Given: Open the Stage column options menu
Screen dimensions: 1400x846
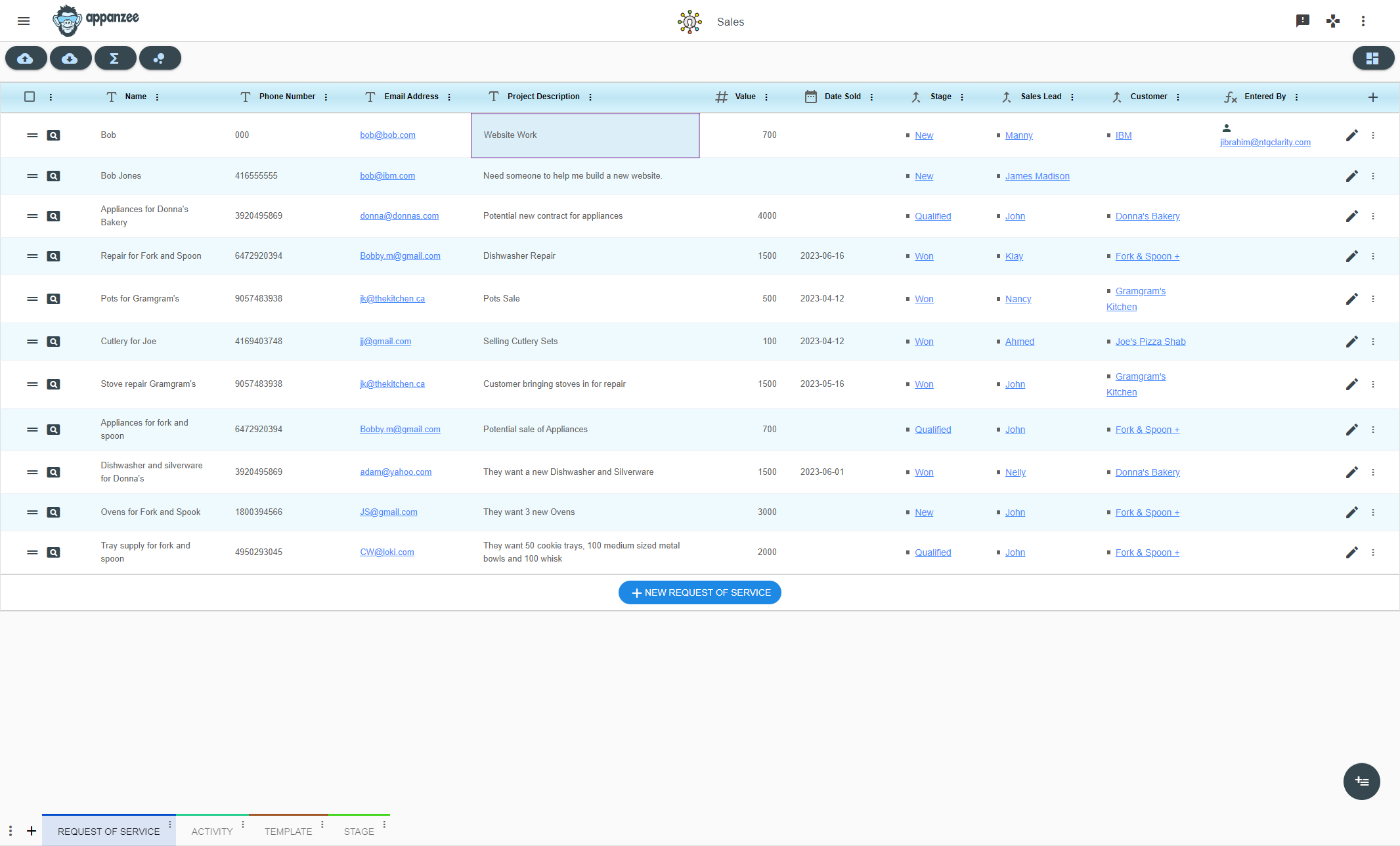Looking at the screenshot, I should pyautogui.click(x=962, y=97).
